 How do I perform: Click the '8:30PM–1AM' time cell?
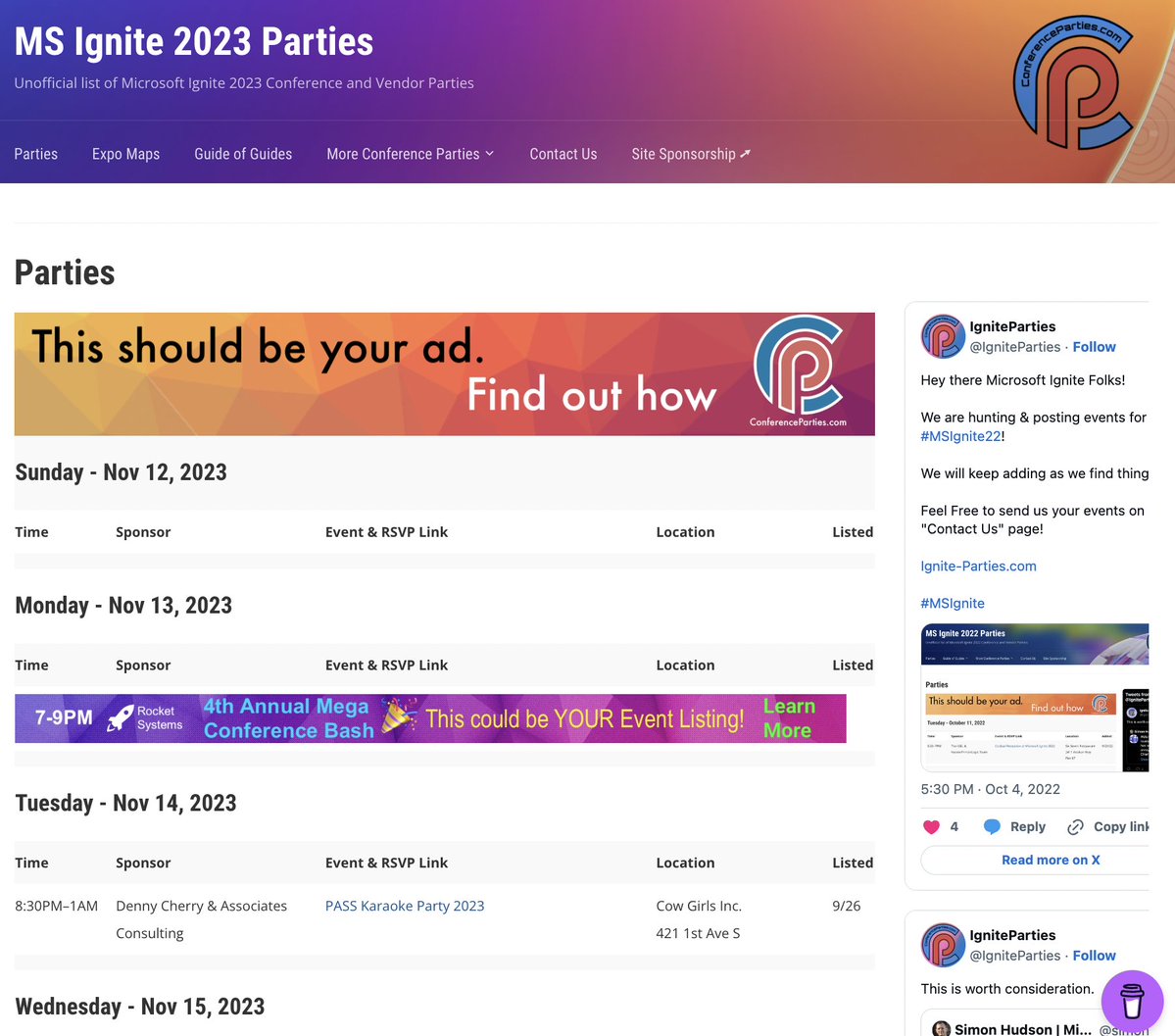[x=56, y=906]
